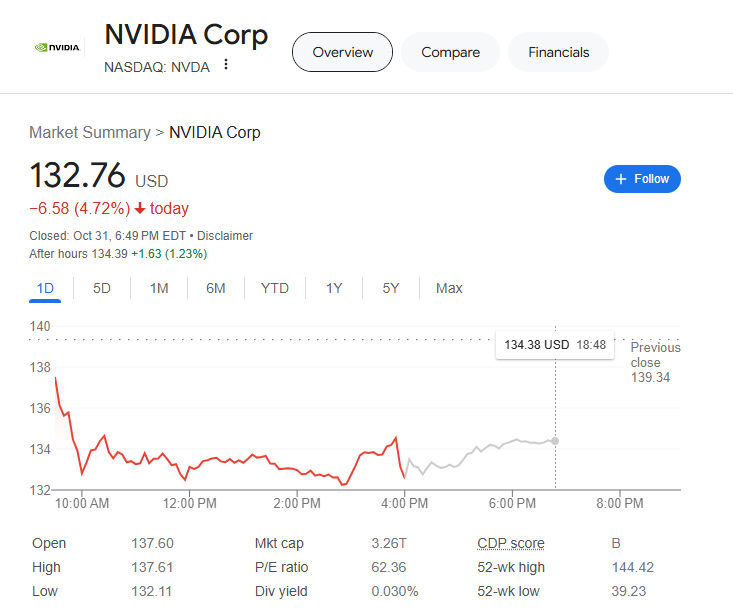Screen dimensions: 733x611
Task: Show the Max chart range
Action: pyautogui.click(x=449, y=288)
